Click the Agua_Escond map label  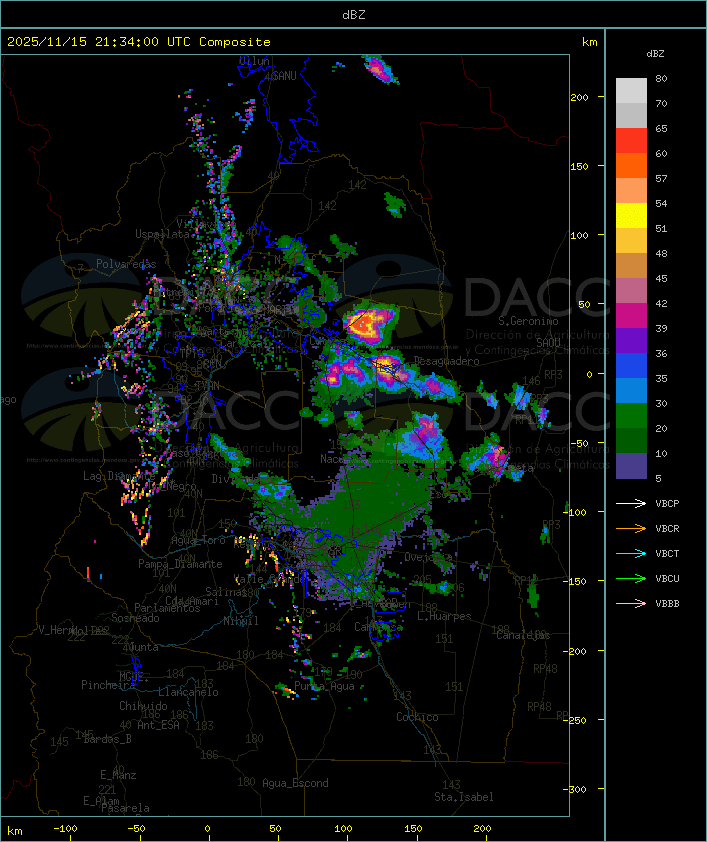(x=295, y=783)
